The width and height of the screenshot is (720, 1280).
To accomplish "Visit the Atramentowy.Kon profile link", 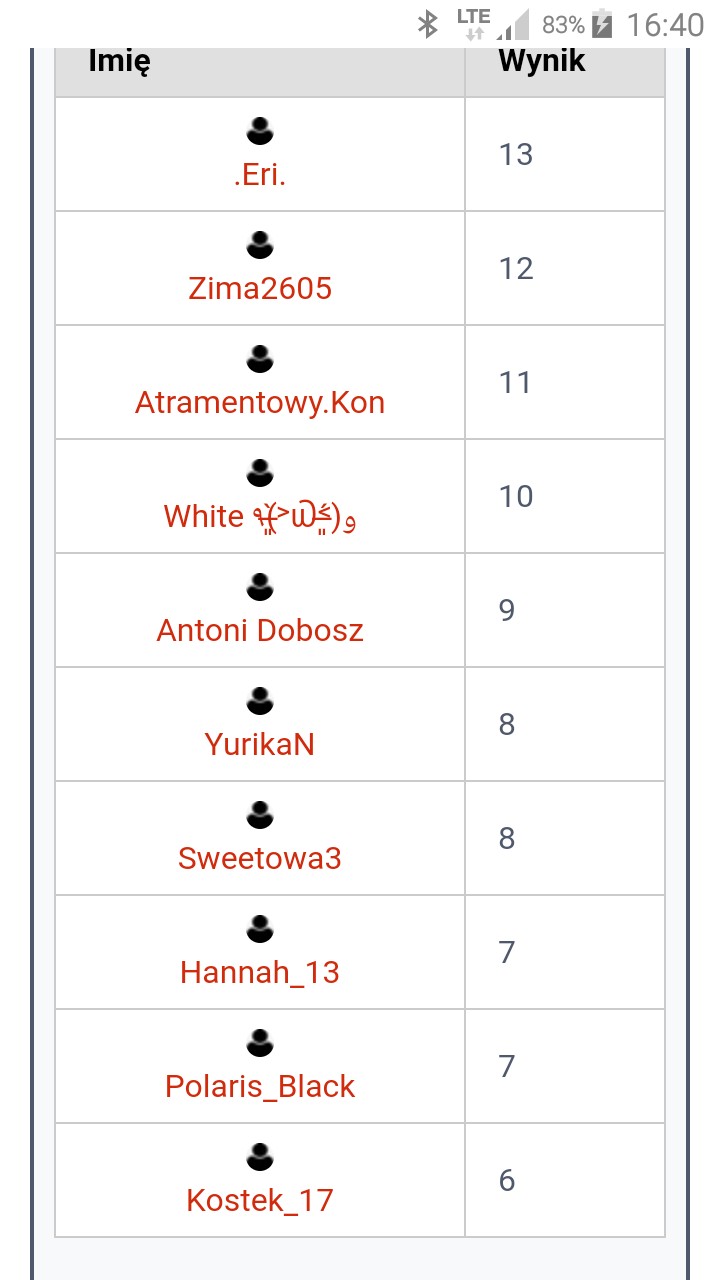I will pos(260,403).
